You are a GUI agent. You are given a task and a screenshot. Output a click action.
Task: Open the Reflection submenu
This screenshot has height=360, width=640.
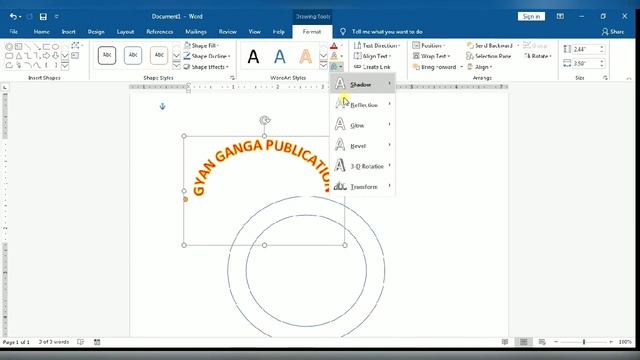pyautogui.click(x=362, y=104)
